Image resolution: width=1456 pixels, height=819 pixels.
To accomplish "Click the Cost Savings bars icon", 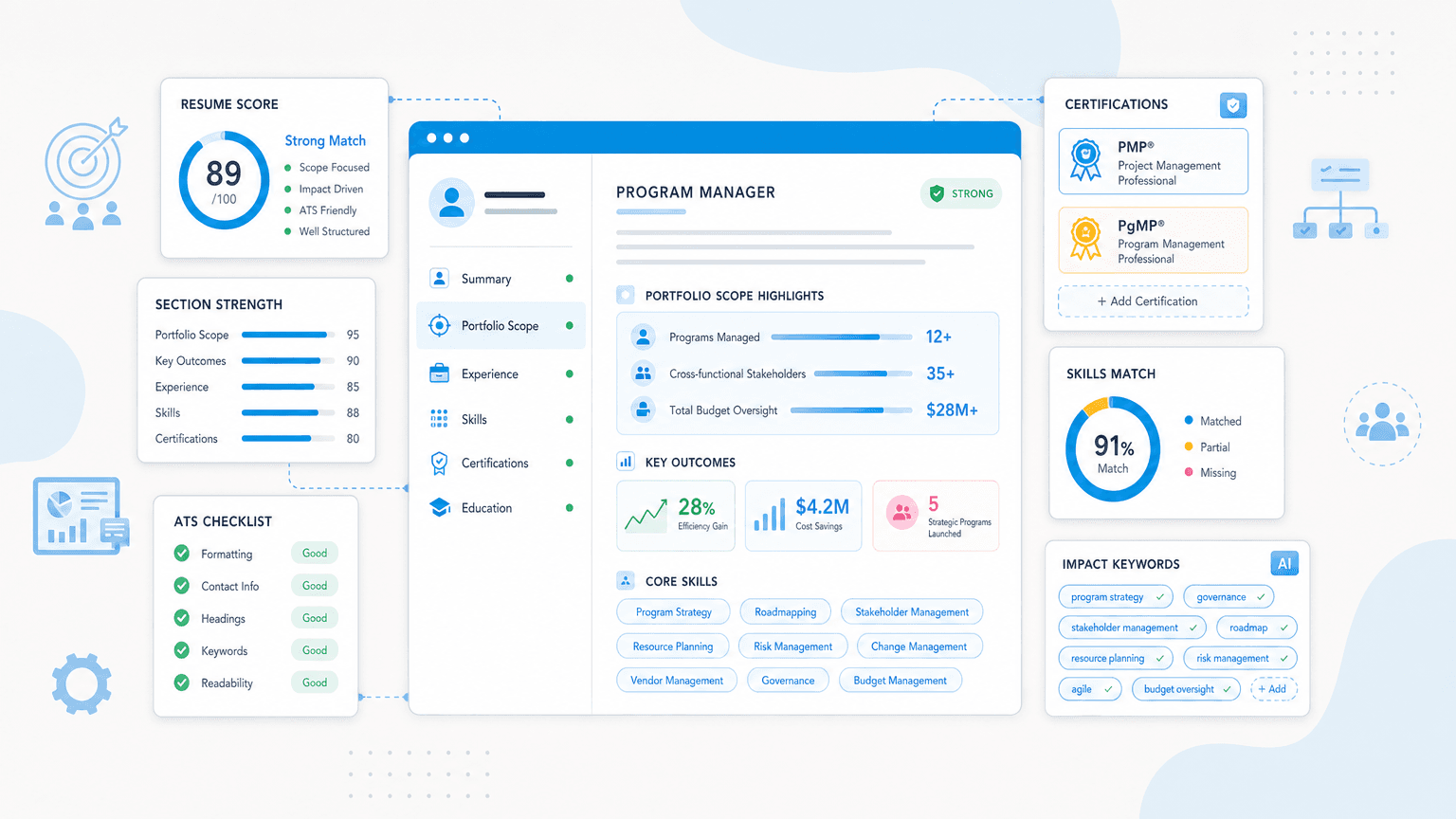I will [770, 515].
